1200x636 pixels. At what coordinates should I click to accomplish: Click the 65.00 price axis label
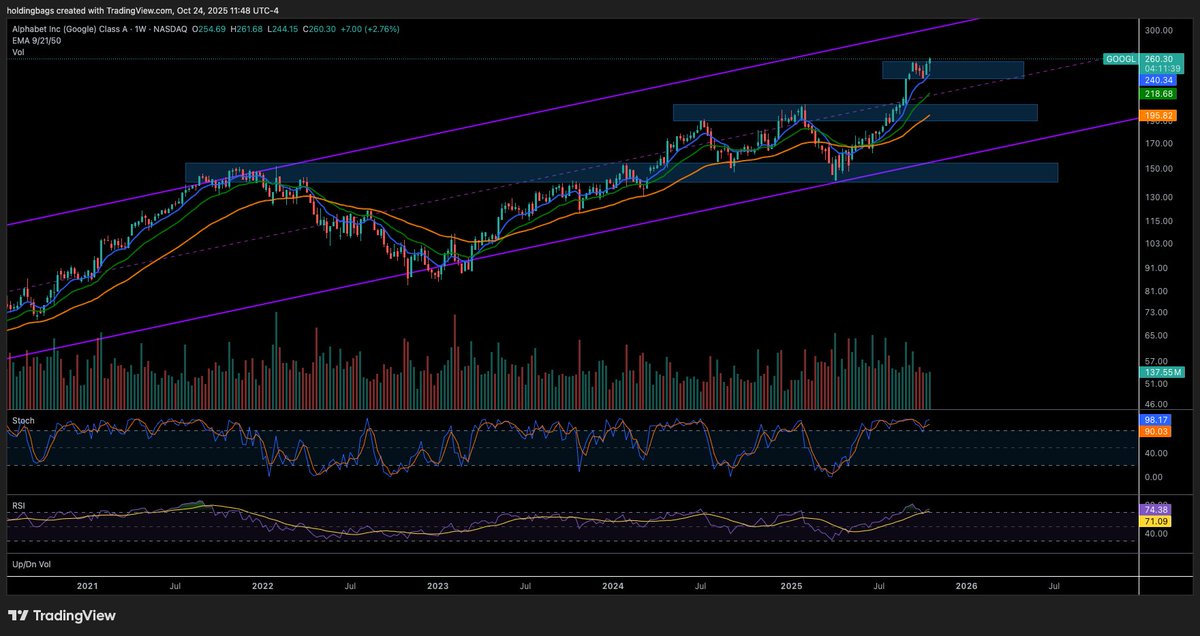point(1158,336)
